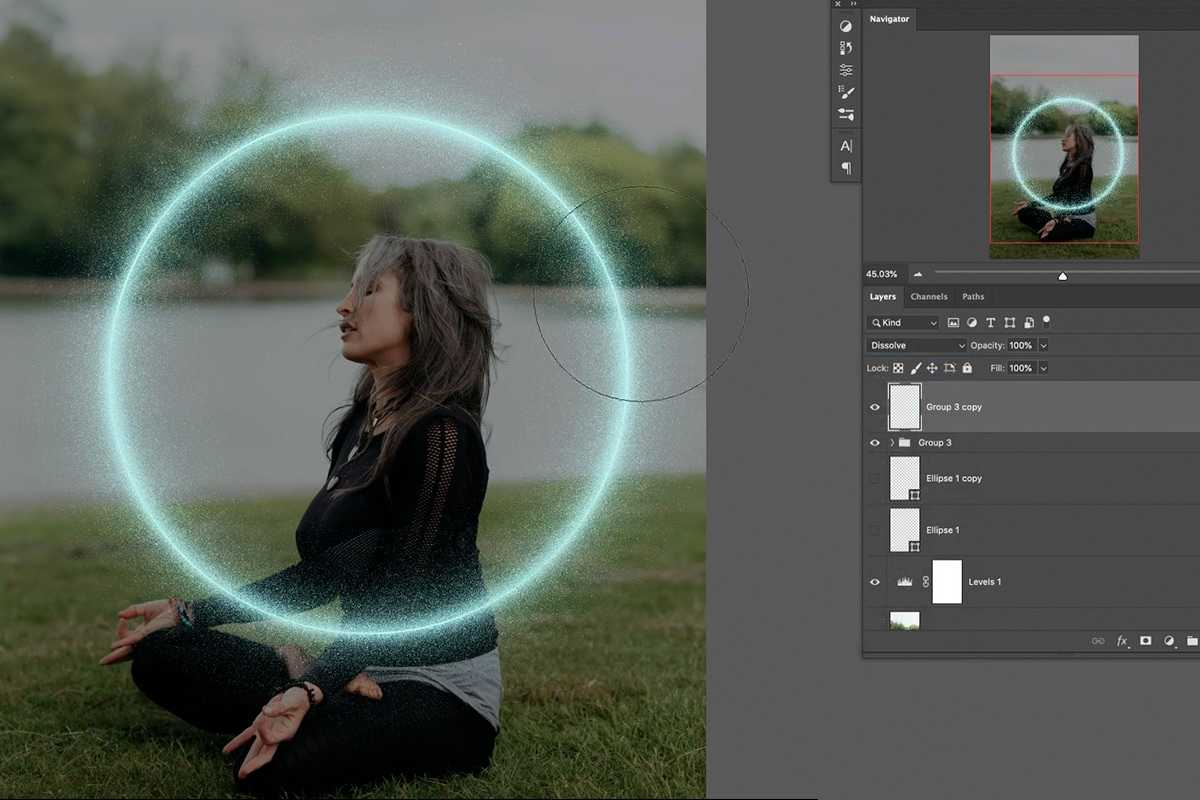Click the lock transparent pixels icon

coord(898,368)
